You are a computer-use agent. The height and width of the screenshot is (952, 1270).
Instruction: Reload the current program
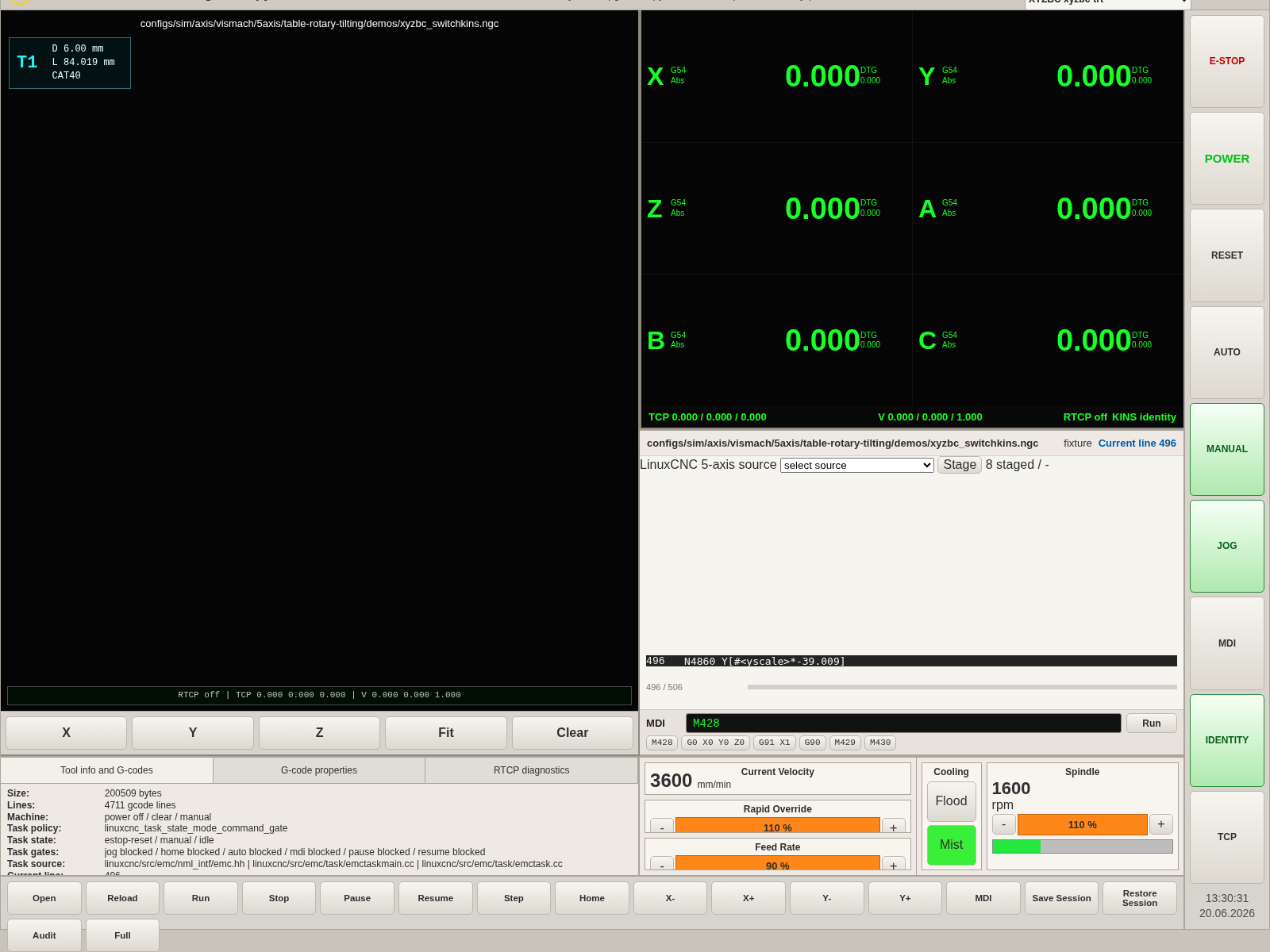(x=122, y=898)
